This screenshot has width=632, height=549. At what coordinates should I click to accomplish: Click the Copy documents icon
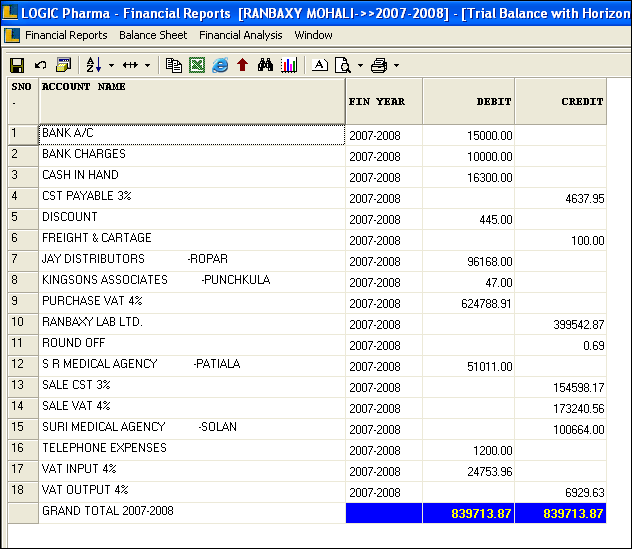click(174, 65)
